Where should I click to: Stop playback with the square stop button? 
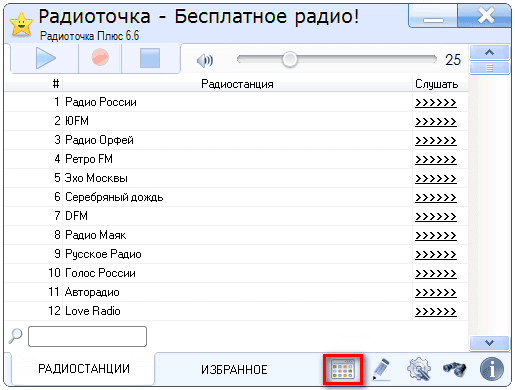click(x=150, y=58)
